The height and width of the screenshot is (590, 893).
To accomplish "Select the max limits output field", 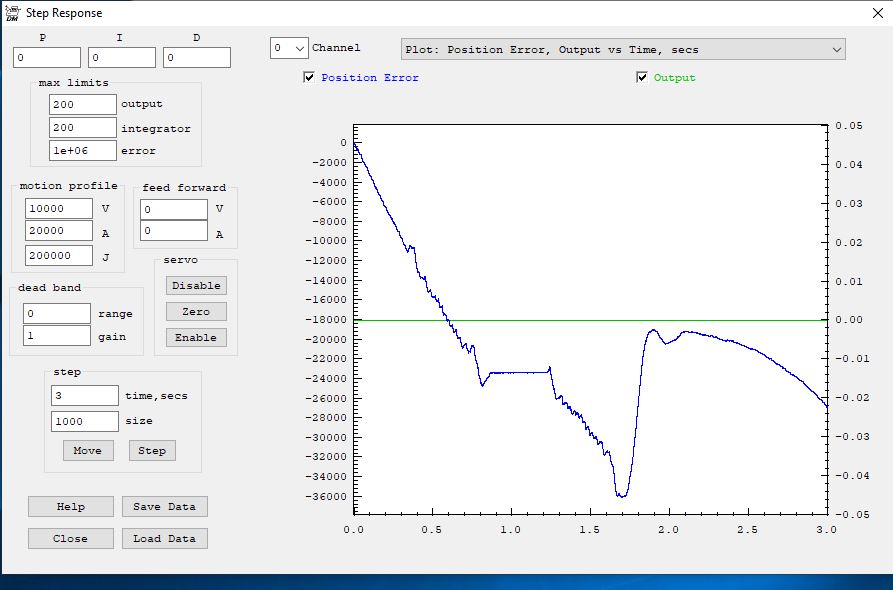I will pyautogui.click(x=83, y=104).
